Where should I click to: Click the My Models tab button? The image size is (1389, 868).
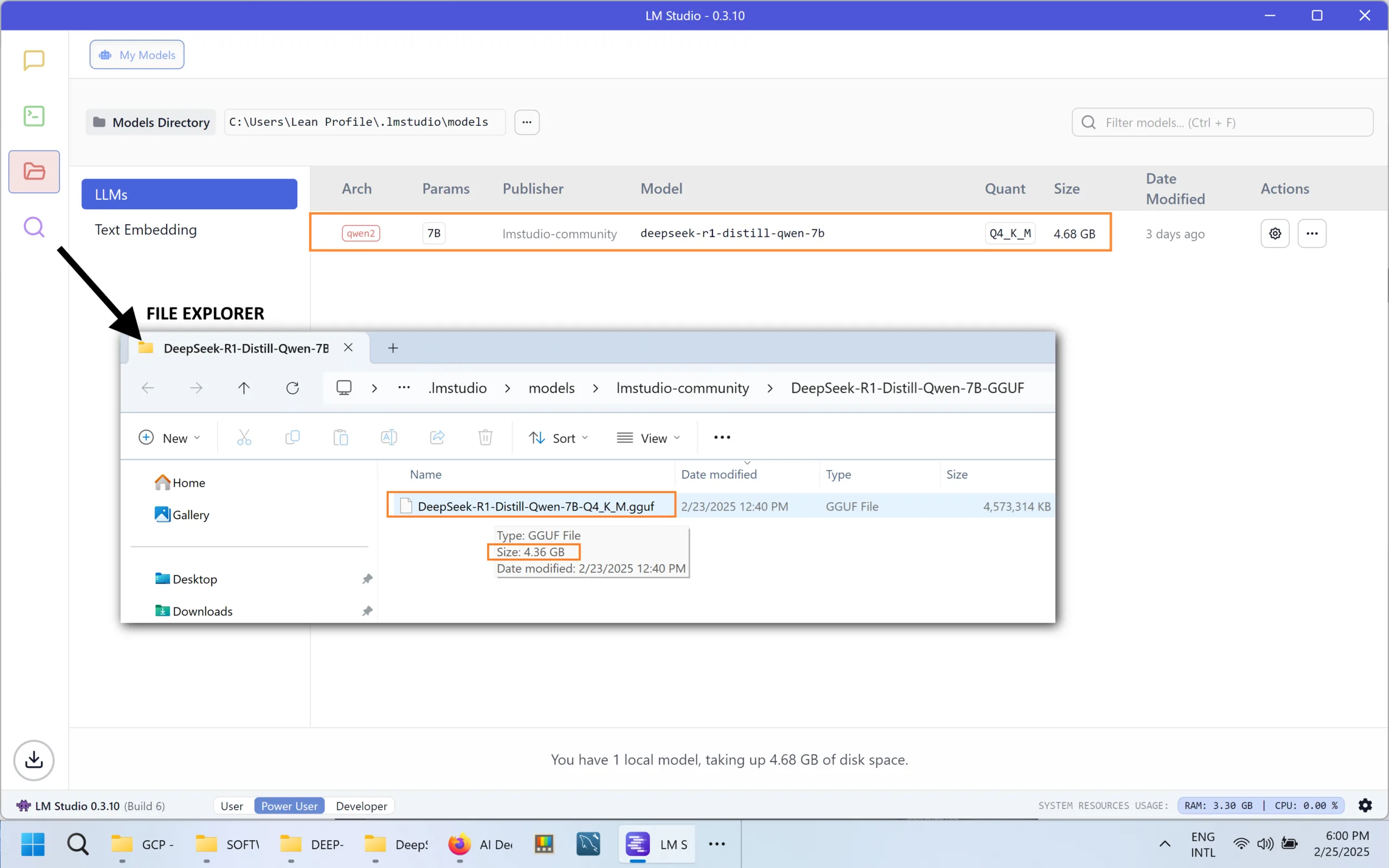click(x=137, y=55)
